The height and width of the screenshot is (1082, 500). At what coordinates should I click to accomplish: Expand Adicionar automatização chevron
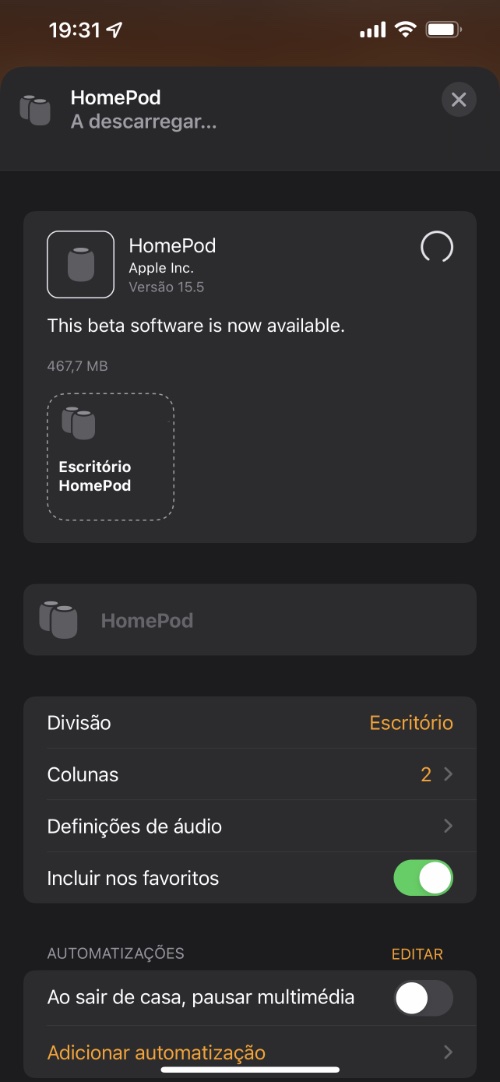coord(448,1052)
